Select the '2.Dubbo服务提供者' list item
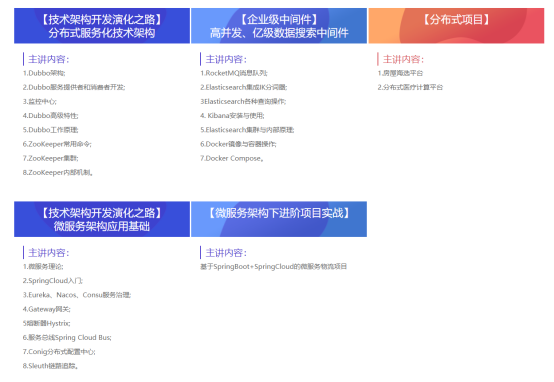The height and width of the screenshot is (382, 554). click(74, 87)
